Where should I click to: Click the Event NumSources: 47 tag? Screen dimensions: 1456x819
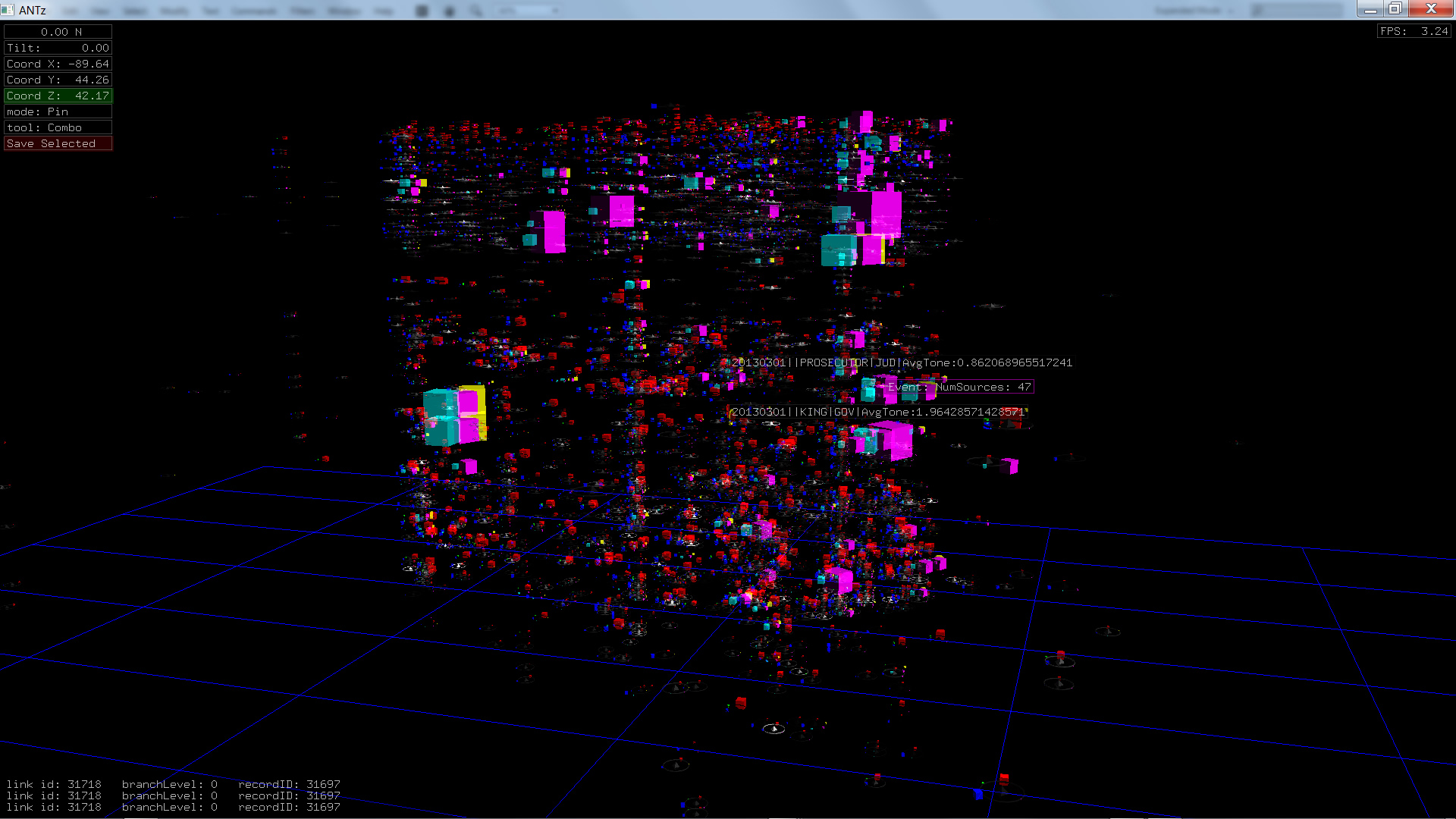point(959,387)
